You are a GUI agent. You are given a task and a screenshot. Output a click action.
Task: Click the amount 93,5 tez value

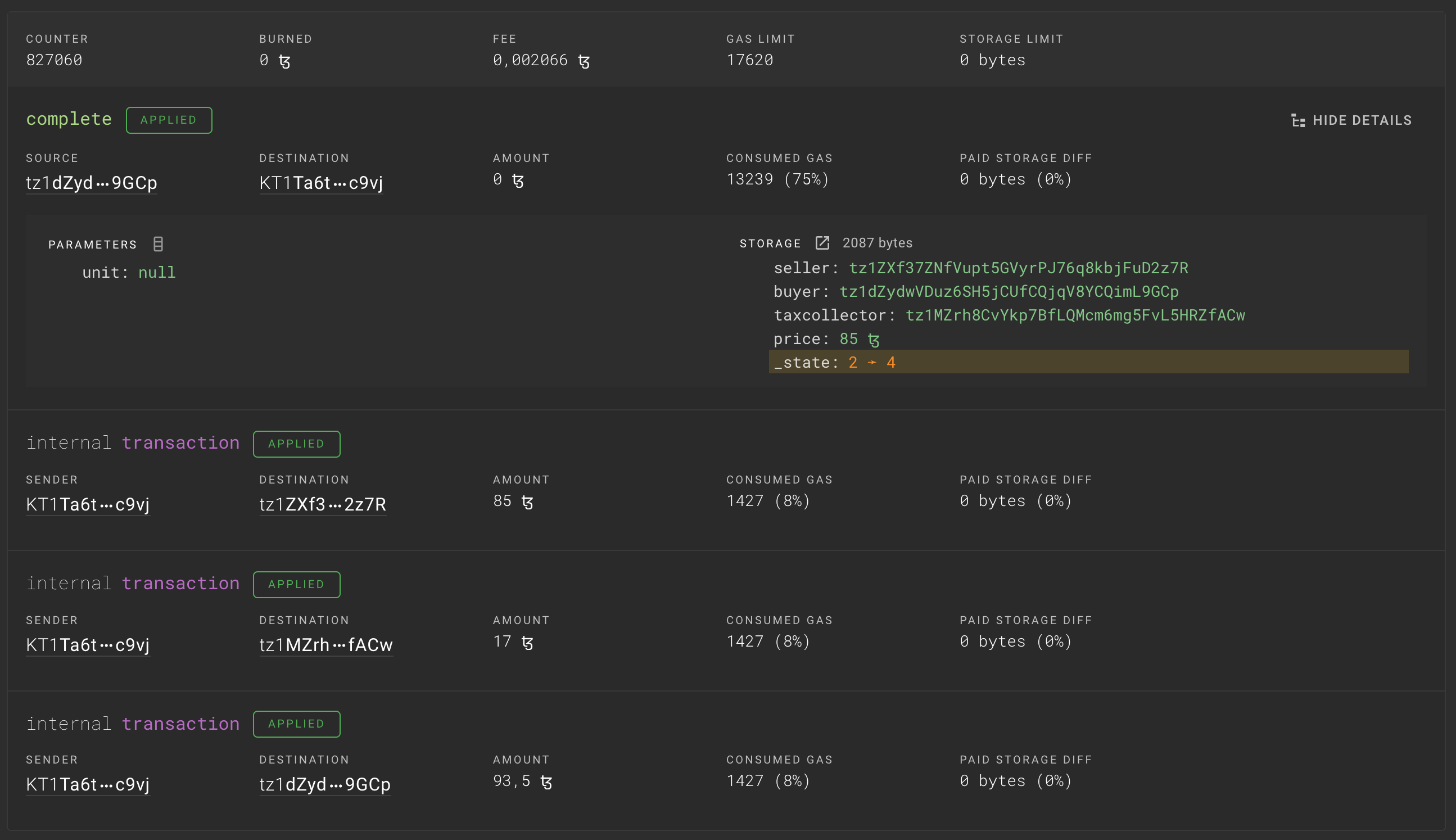(523, 781)
